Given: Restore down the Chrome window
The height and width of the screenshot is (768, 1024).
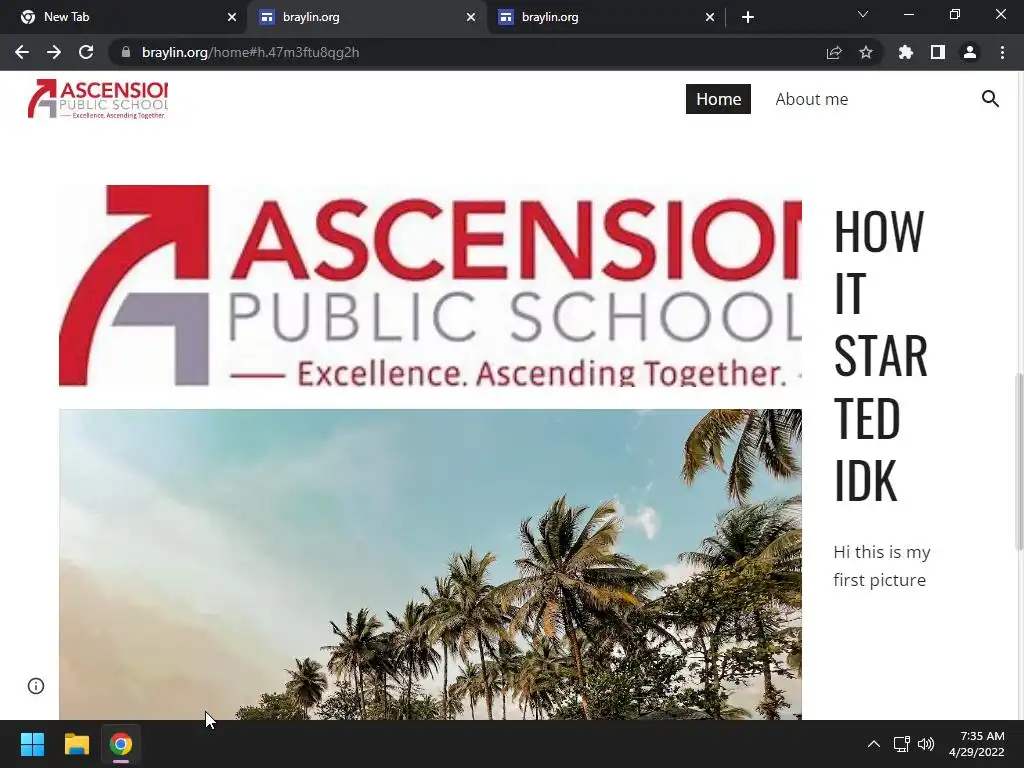Looking at the screenshot, I should pyautogui.click(x=955, y=14).
